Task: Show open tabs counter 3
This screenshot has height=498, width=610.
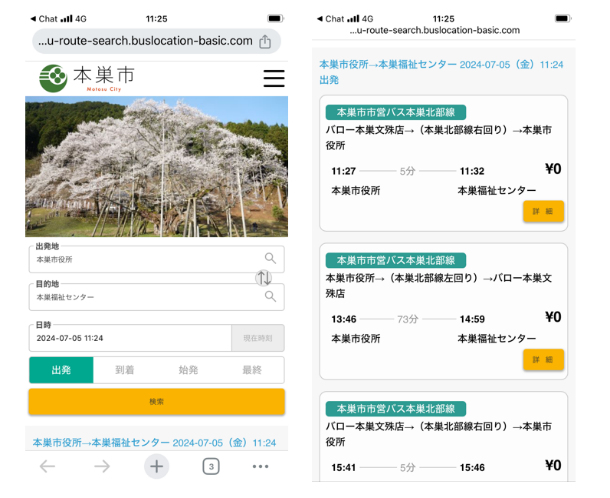Action: click(211, 466)
